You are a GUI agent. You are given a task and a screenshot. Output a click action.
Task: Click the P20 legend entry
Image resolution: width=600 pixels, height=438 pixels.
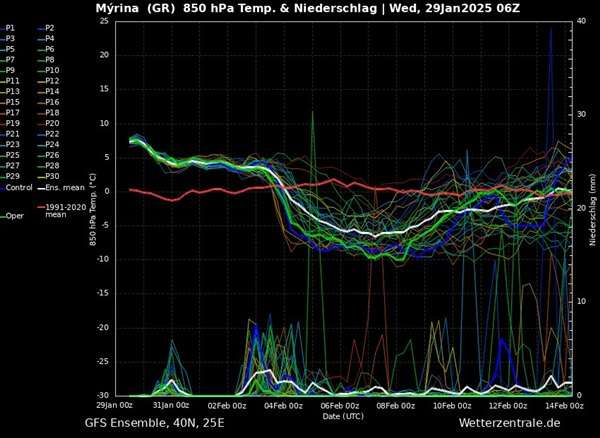tap(52, 123)
